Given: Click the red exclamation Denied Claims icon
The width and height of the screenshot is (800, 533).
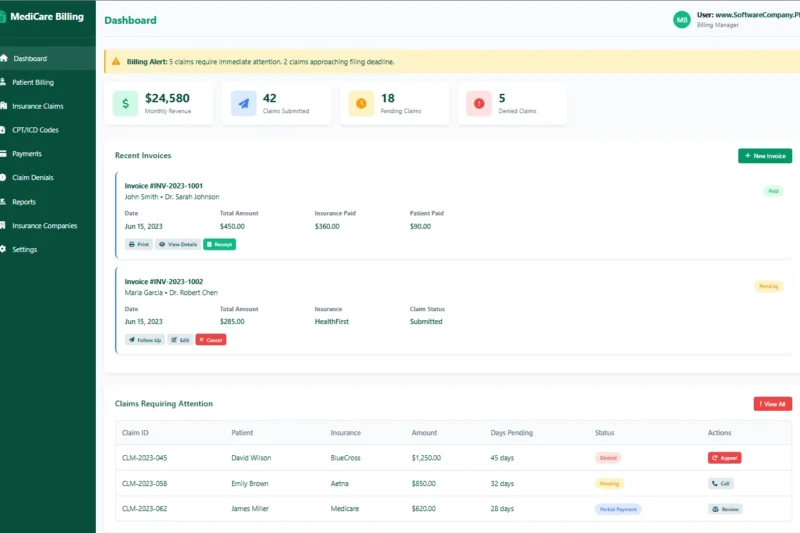Looking at the screenshot, I should point(479,104).
